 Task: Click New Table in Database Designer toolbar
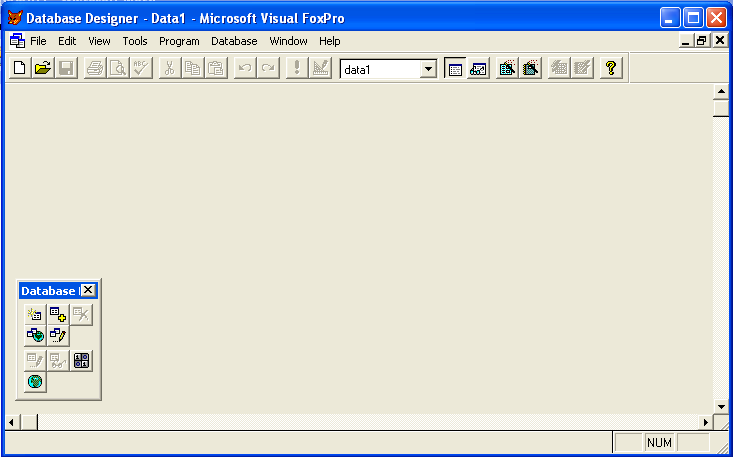click(35, 314)
